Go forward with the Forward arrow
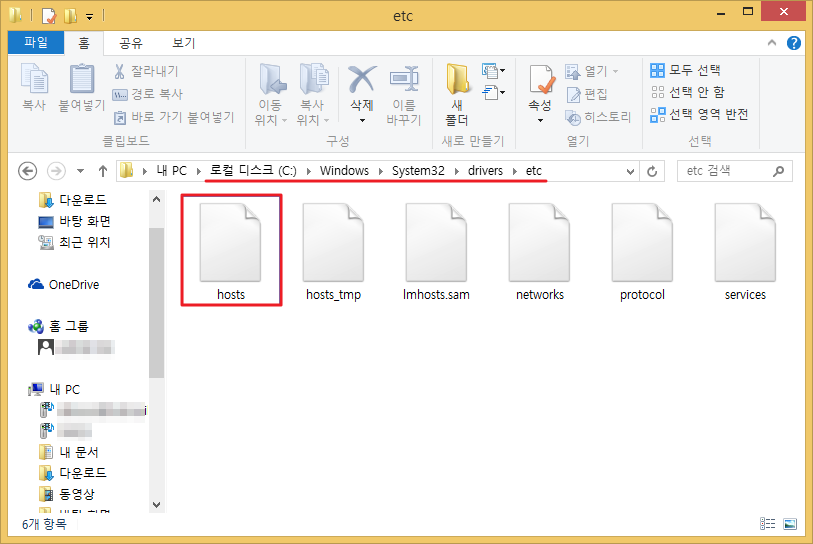This screenshot has height=544, width=813. (57, 171)
